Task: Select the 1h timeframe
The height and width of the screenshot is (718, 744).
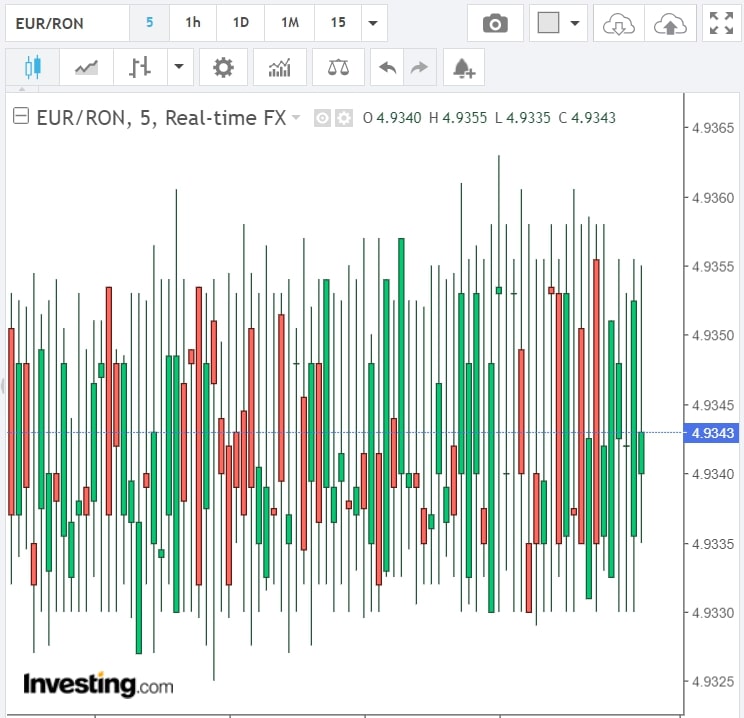Action: (x=193, y=23)
